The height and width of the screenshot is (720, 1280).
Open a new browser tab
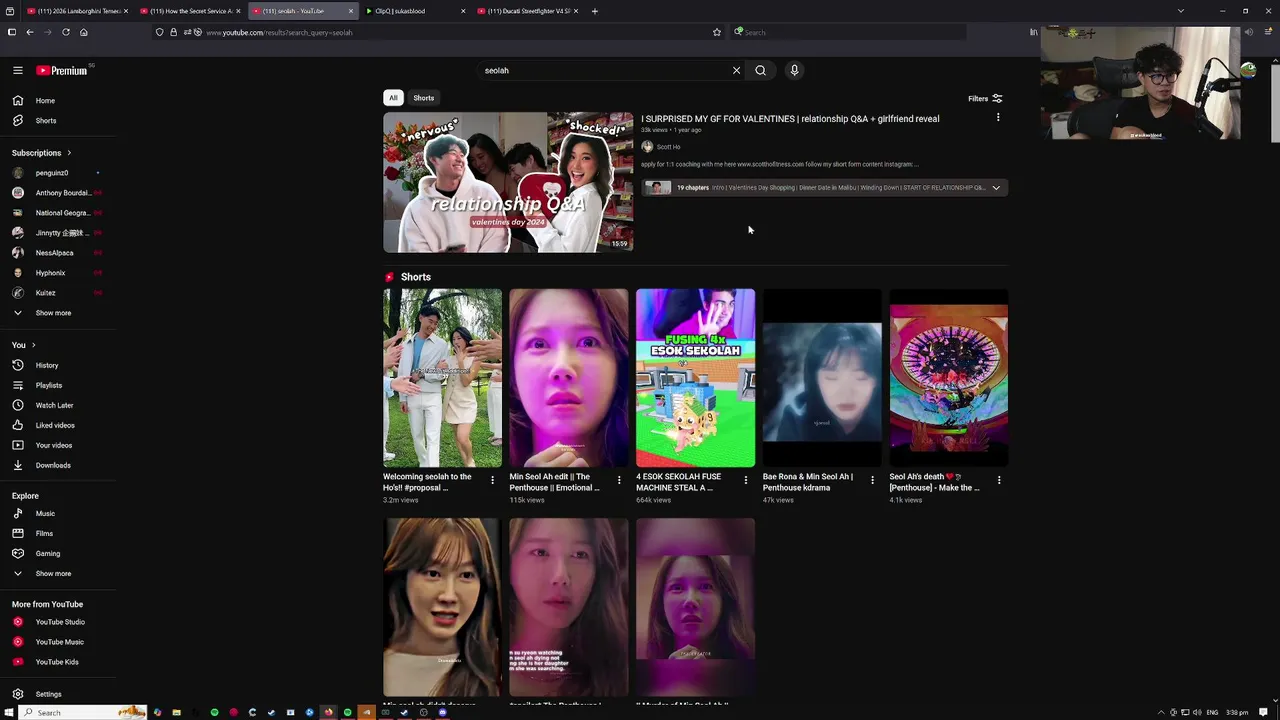pyautogui.click(x=595, y=11)
